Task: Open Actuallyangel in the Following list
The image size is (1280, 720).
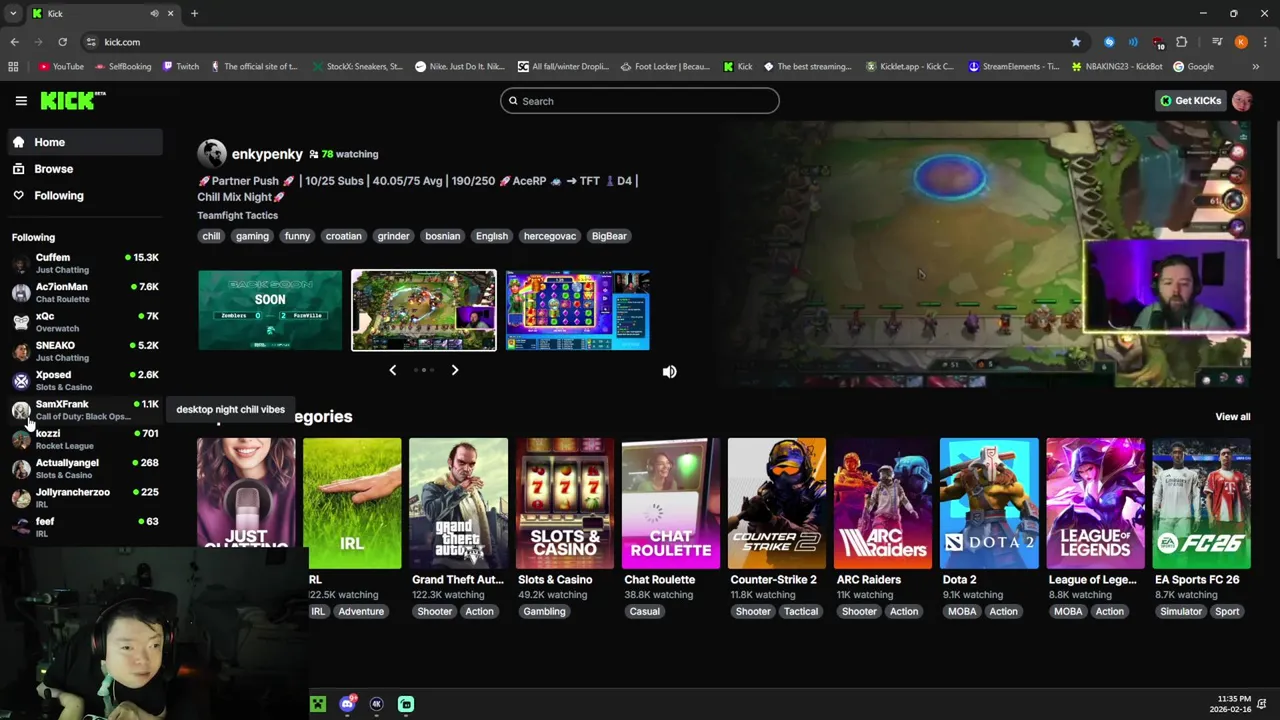Action: pyautogui.click(x=84, y=468)
